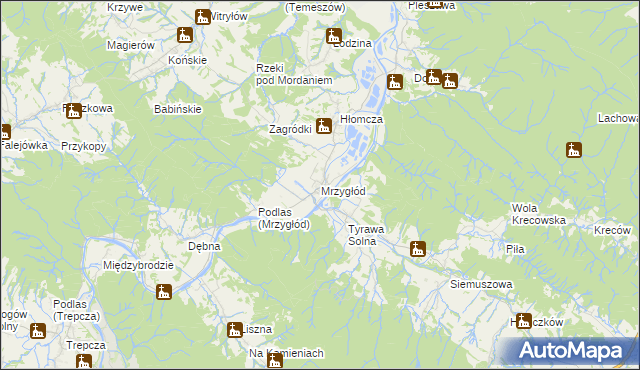The image size is (640, 370).
Task: Click the church icon near Tyrawa Solna
Action: (418, 249)
